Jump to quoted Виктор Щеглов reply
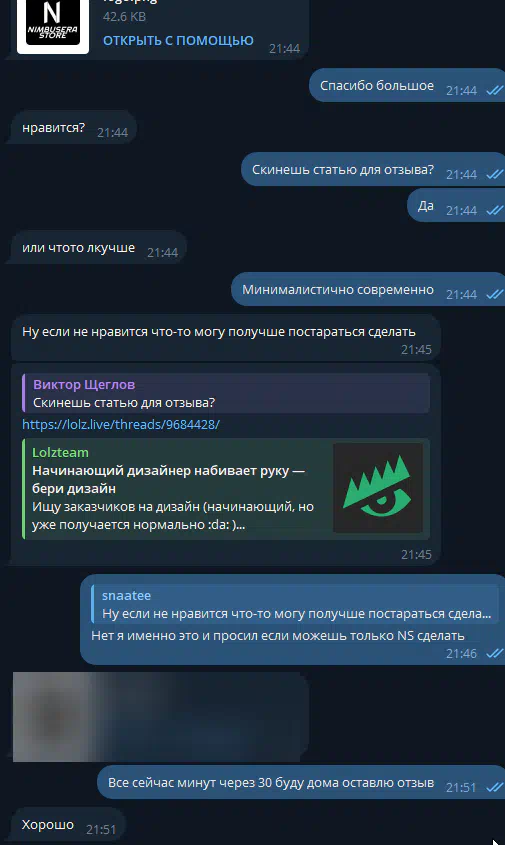505x845 pixels. click(x=226, y=393)
